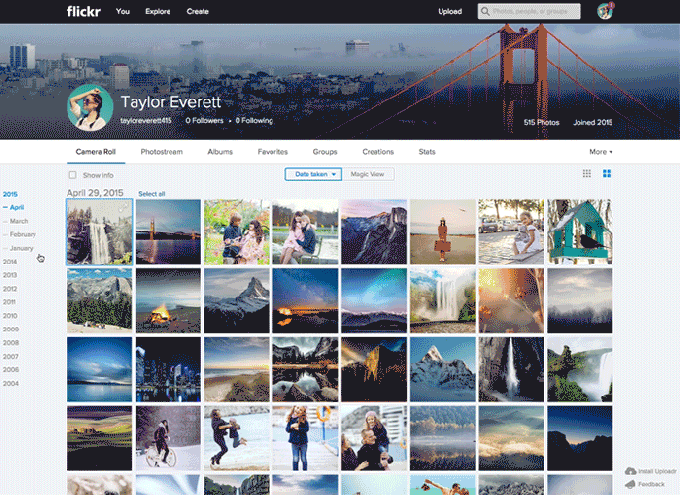
Task: Switch to the Albums tab
Action: pos(220,152)
